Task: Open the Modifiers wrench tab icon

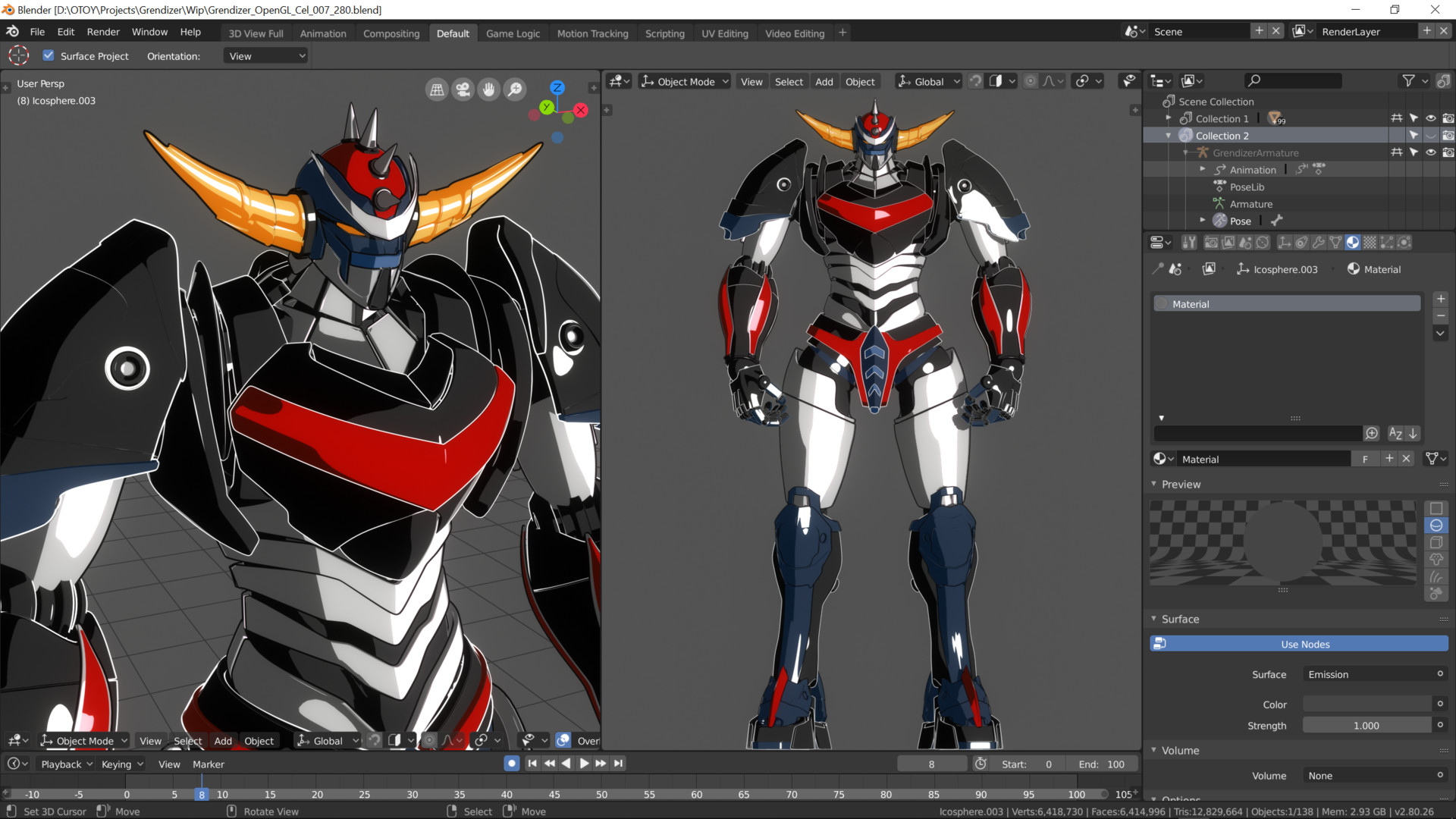Action: [1318, 243]
